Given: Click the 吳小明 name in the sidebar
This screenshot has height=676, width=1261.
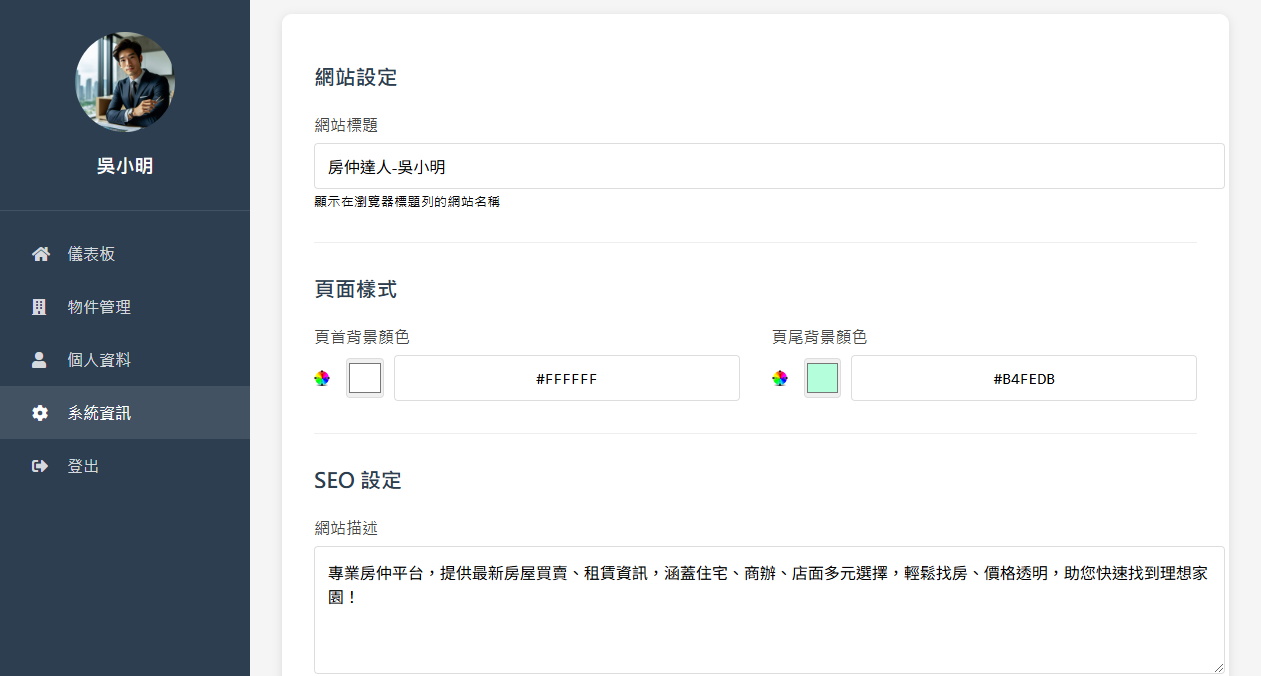Looking at the screenshot, I should [125, 166].
